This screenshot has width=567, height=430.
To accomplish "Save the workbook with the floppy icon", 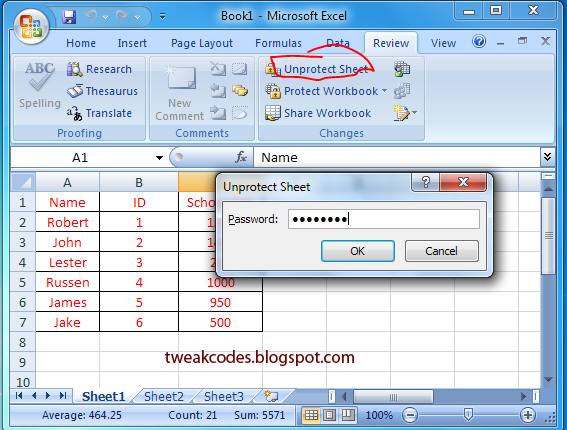I will [69, 17].
